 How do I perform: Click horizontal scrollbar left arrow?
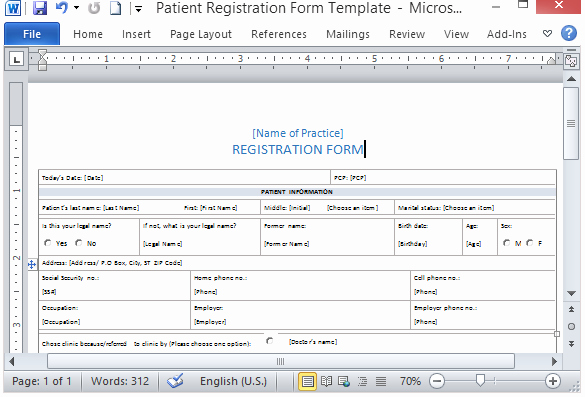[12, 361]
